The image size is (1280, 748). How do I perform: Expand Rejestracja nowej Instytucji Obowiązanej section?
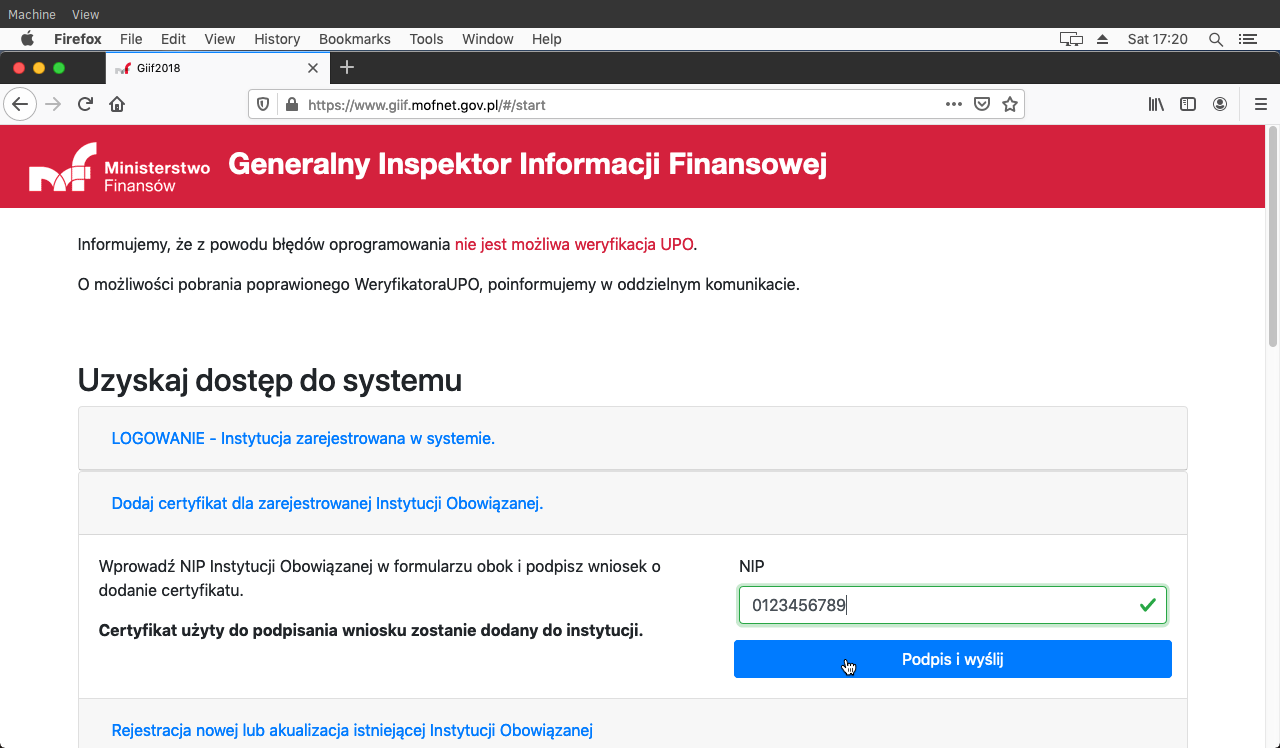pyautogui.click(x=352, y=730)
